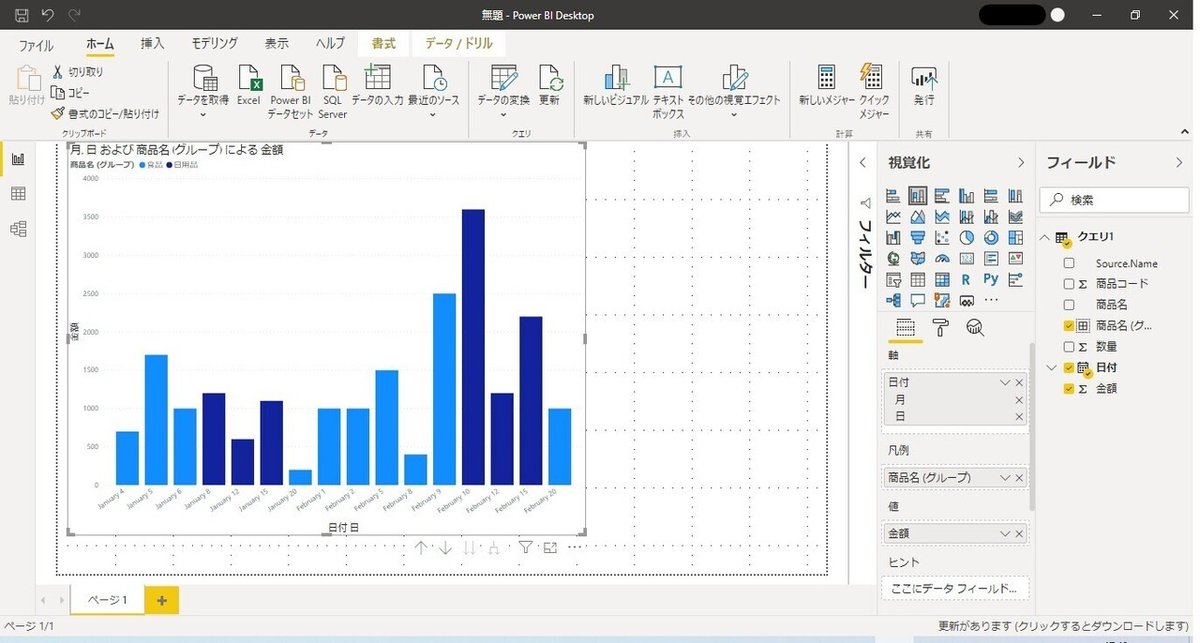Switch to 挿入 ribbon tab
The image size is (1200, 643).
[x=153, y=44]
